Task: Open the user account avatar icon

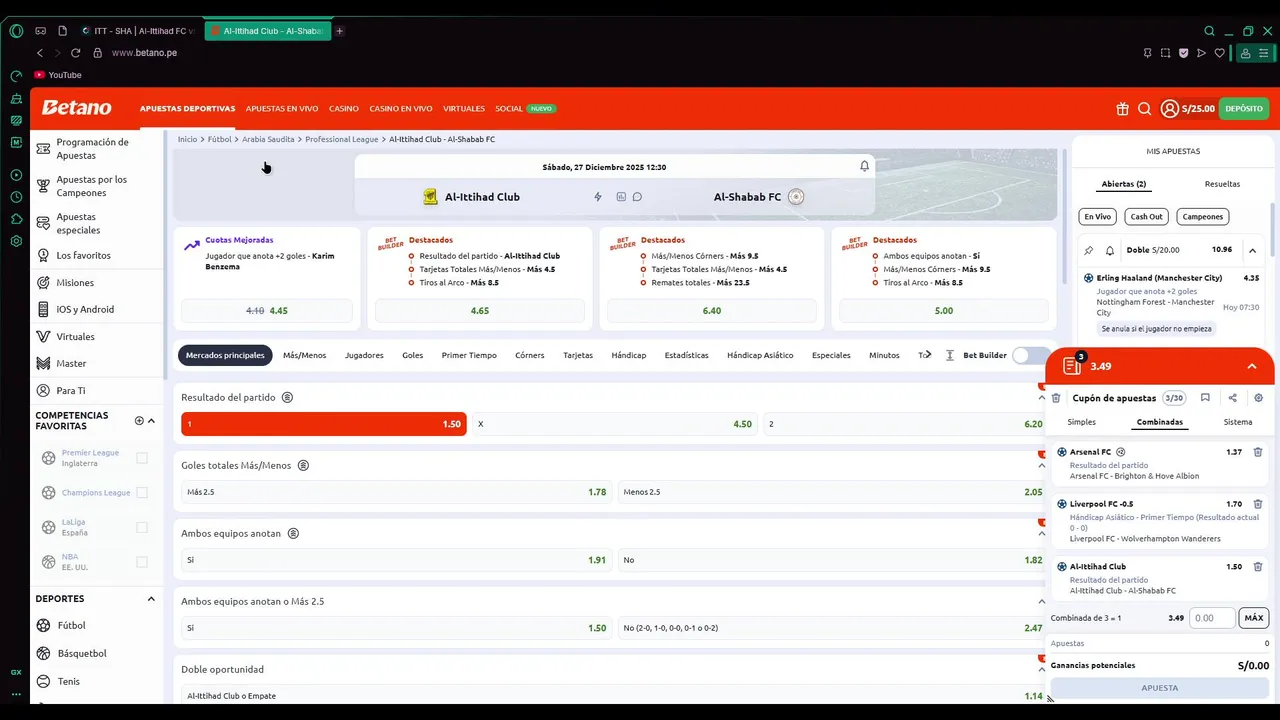Action: click(x=1169, y=109)
